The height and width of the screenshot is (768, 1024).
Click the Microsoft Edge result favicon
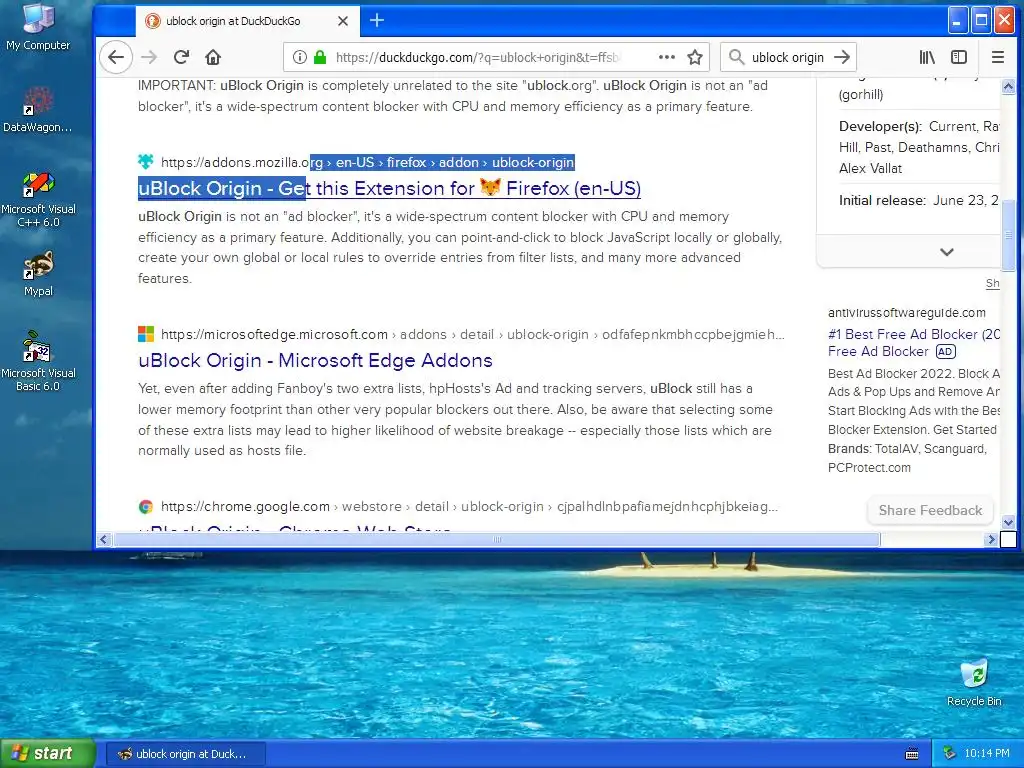click(x=146, y=334)
